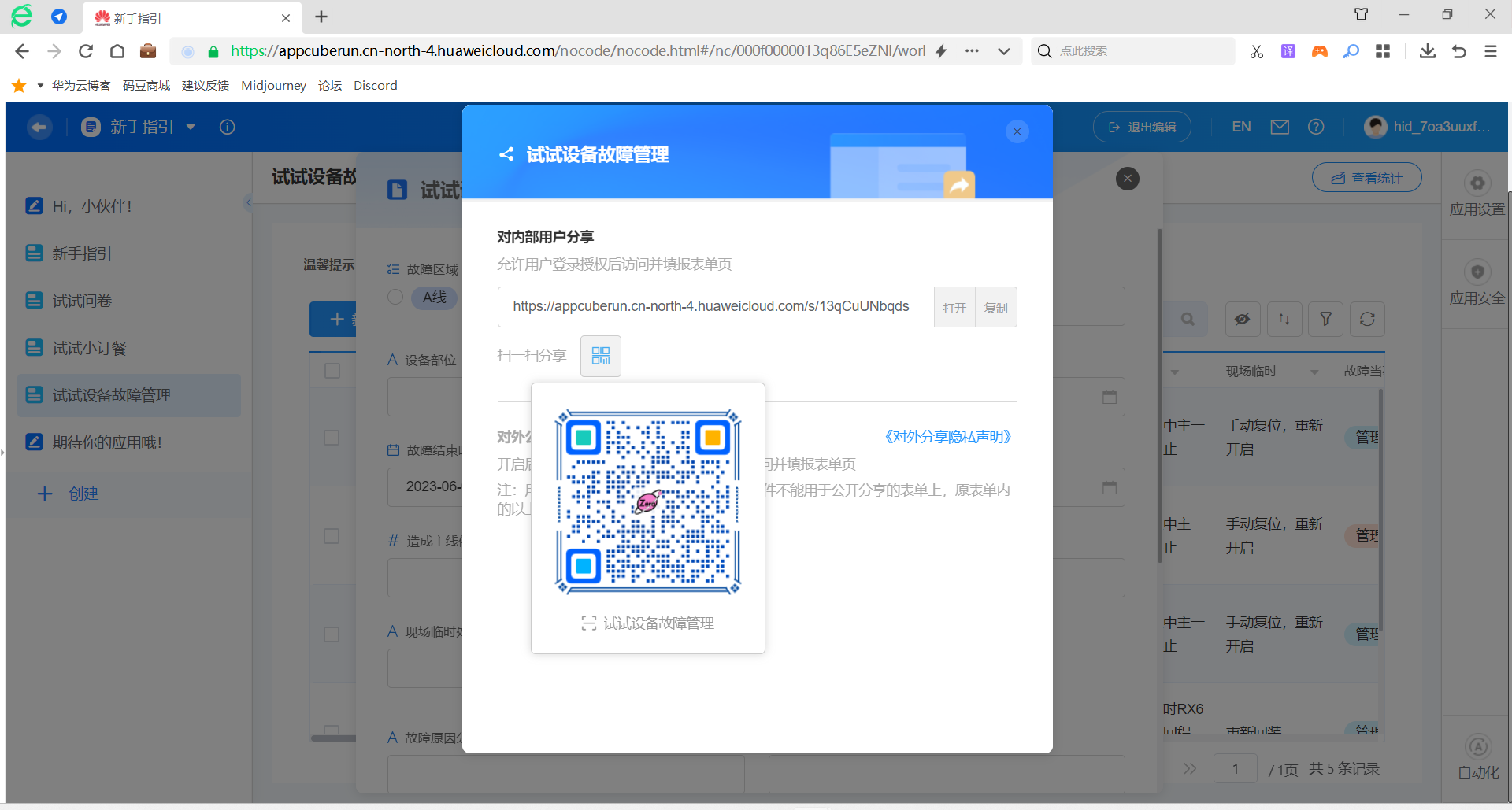Open the Discord bookmark
This screenshot has width=1512, height=810.
point(376,85)
